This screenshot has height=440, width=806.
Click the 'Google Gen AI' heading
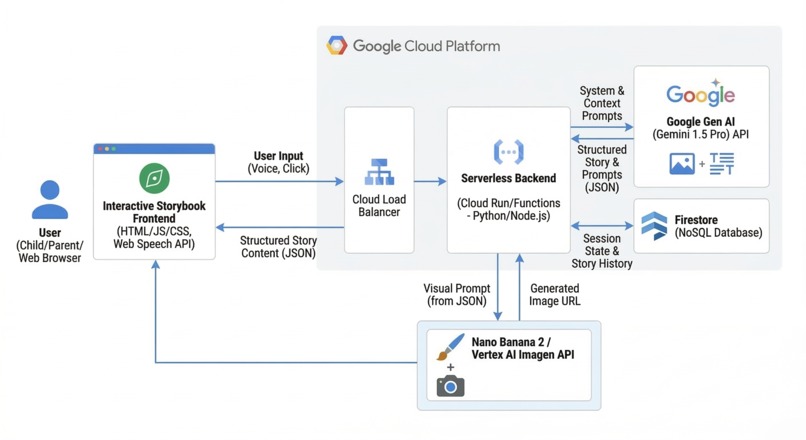pos(701,122)
